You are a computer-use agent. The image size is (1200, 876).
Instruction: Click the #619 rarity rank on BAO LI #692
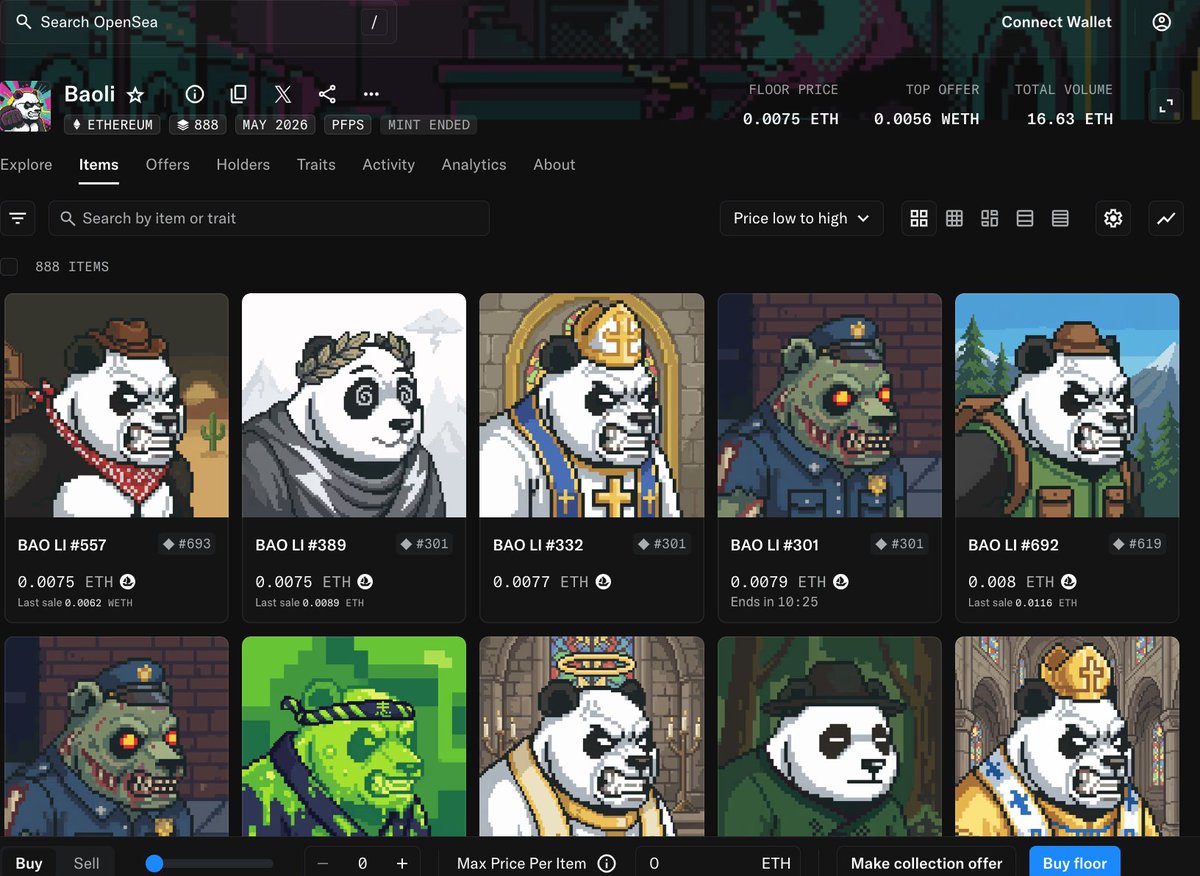tap(1138, 544)
